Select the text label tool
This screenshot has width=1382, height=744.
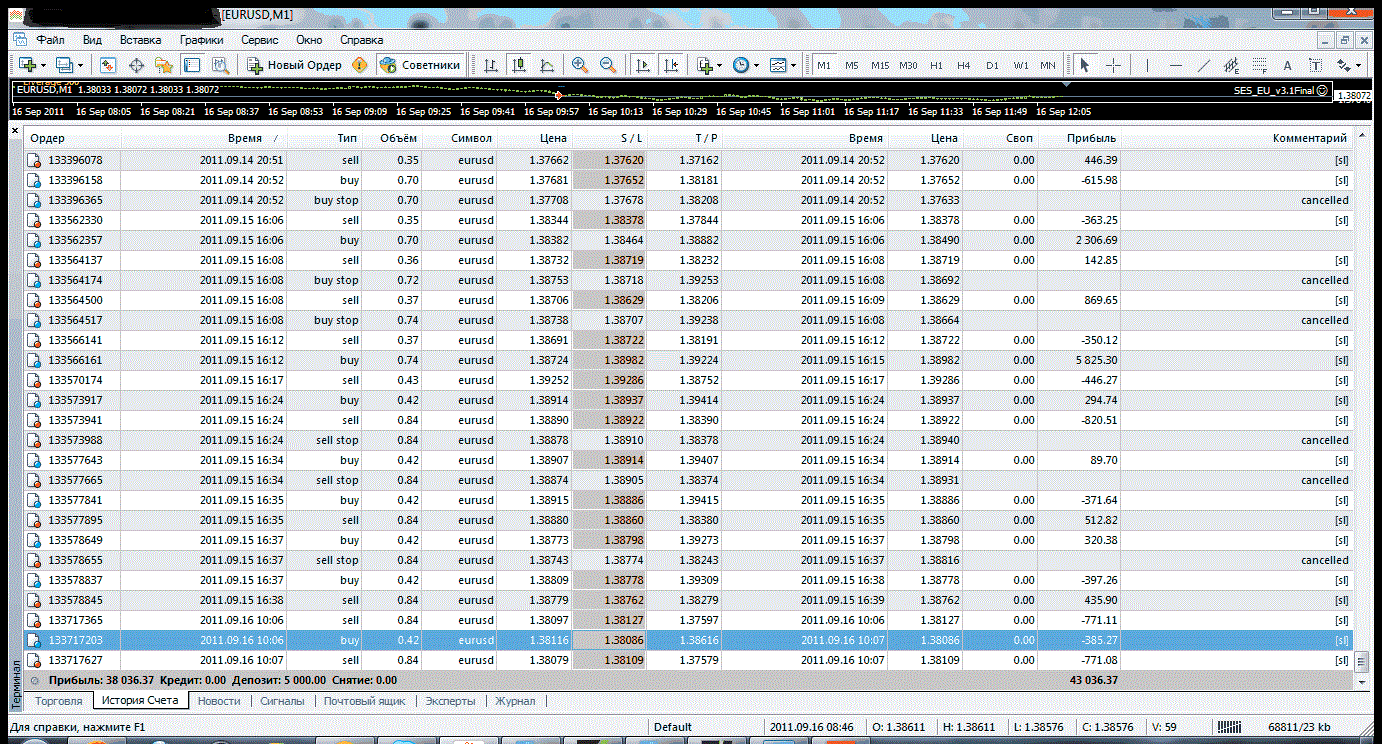pyautogui.click(x=1315, y=65)
